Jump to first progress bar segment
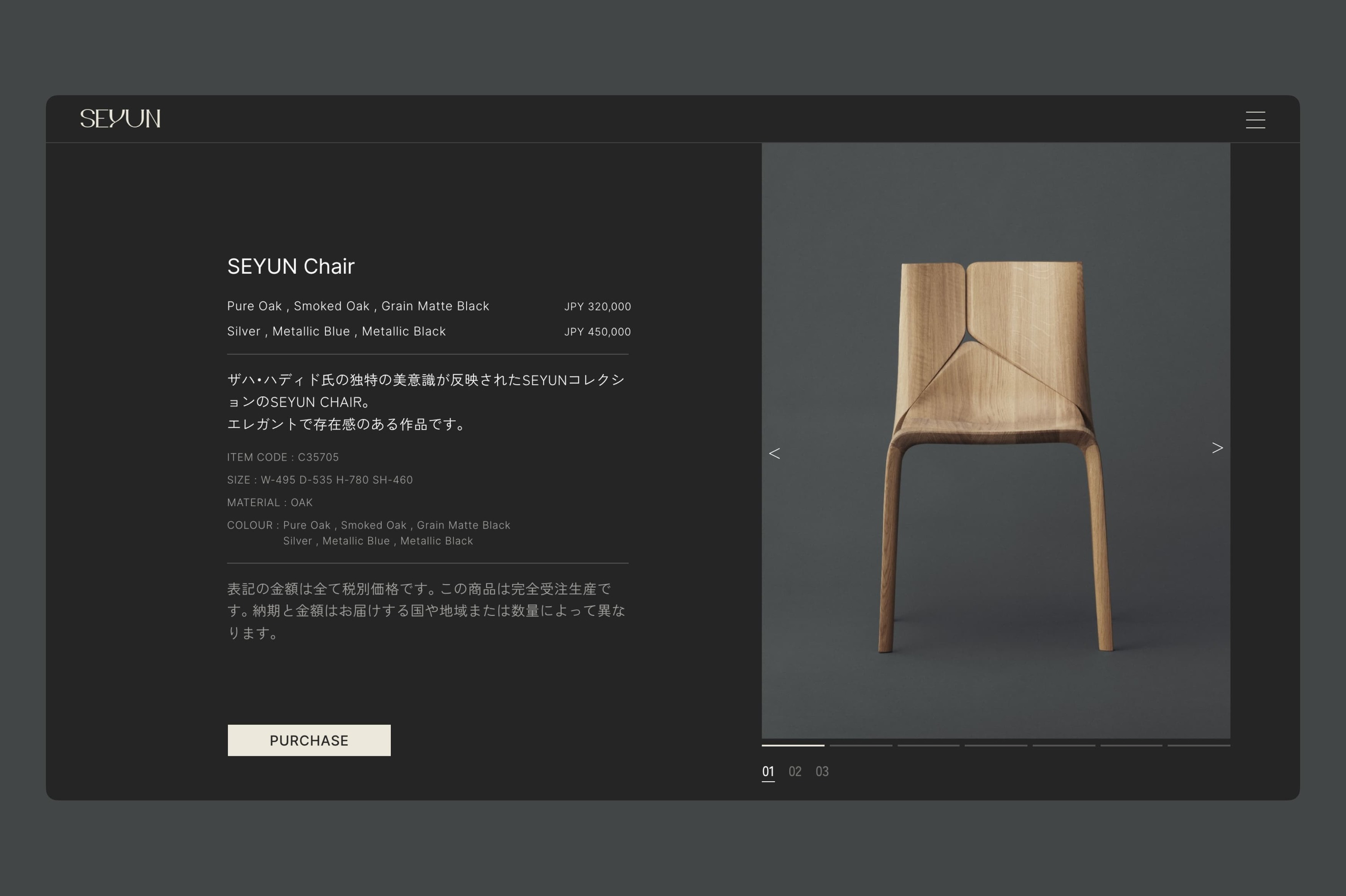The image size is (1346, 896). (x=793, y=745)
